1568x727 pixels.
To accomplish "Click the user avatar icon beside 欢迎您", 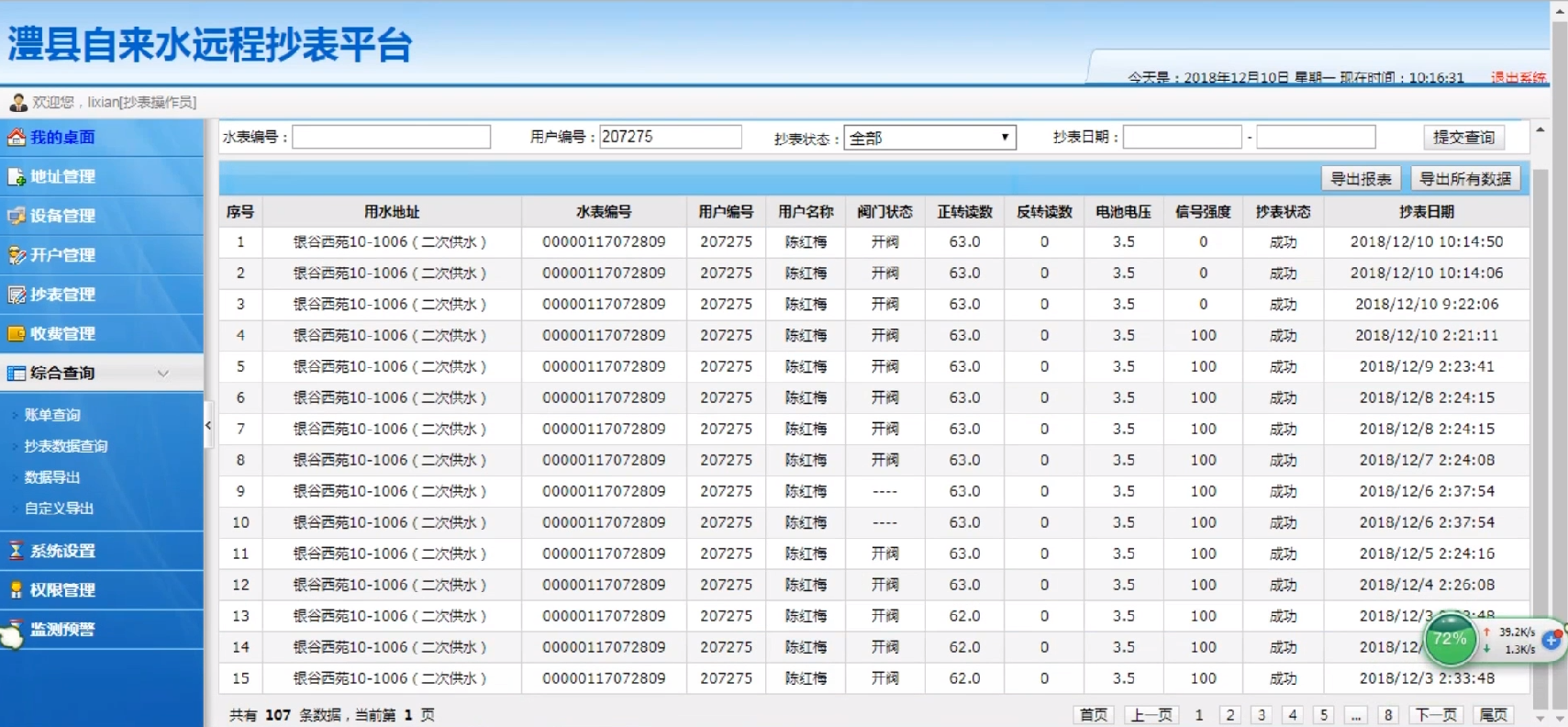I will pyautogui.click(x=18, y=102).
